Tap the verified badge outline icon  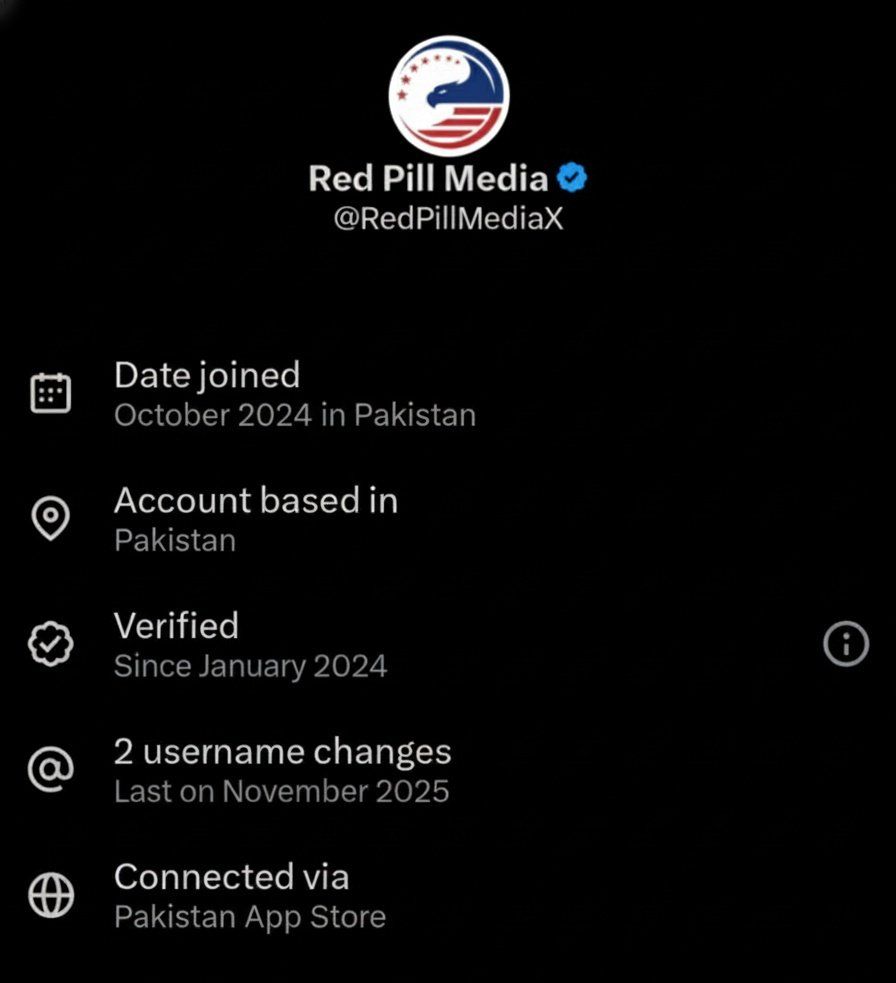[51, 644]
